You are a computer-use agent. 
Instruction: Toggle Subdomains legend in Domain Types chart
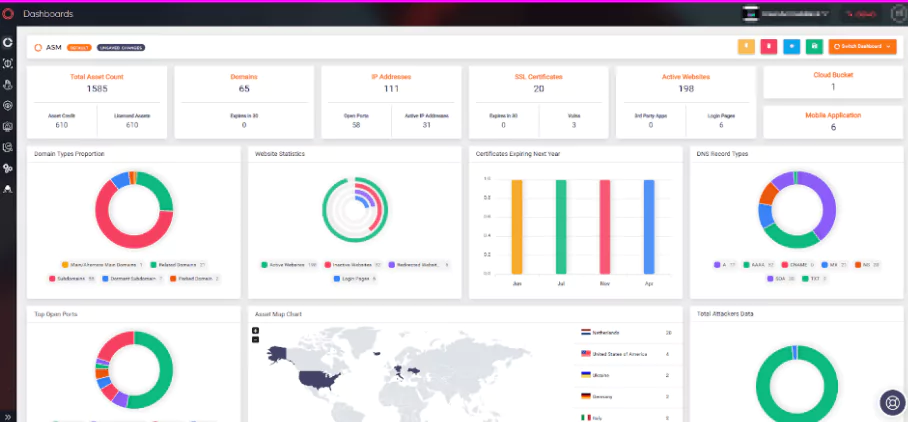click(x=72, y=278)
